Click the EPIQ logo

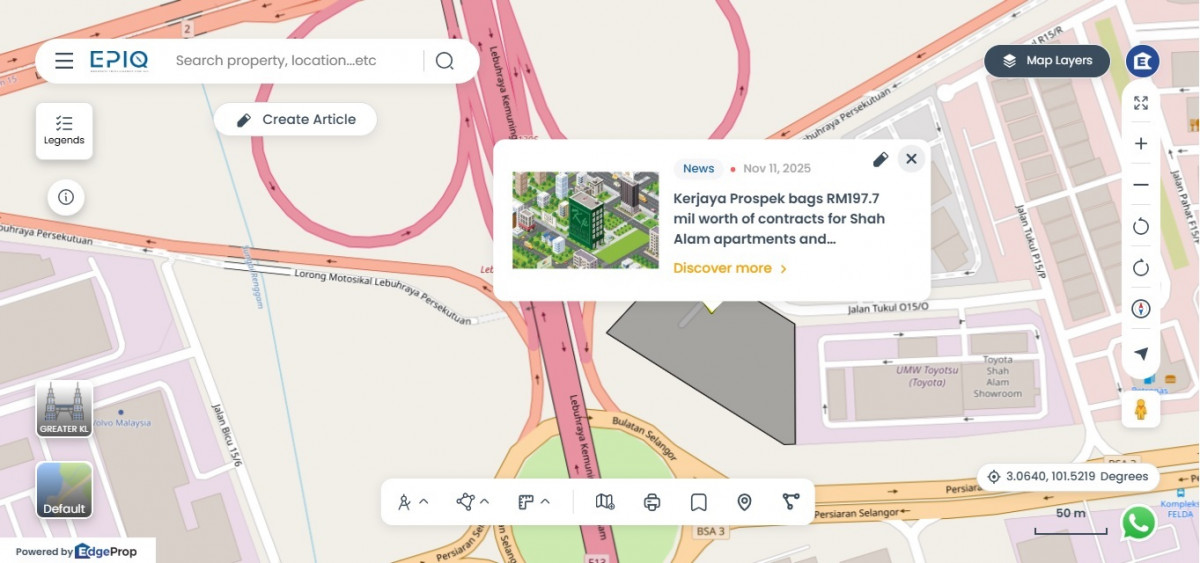tap(119, 61)
